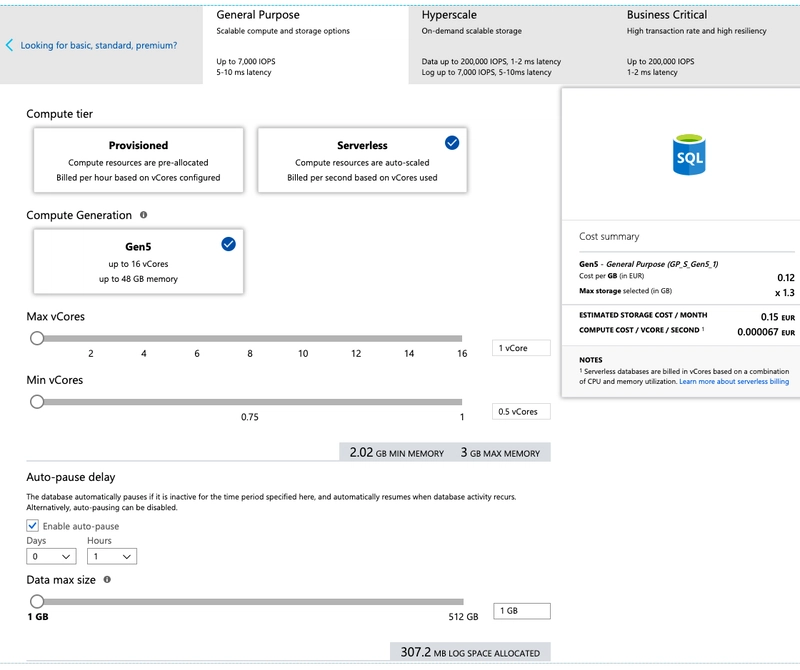Click the Max vCores slider handle

[x=37, y=339]
